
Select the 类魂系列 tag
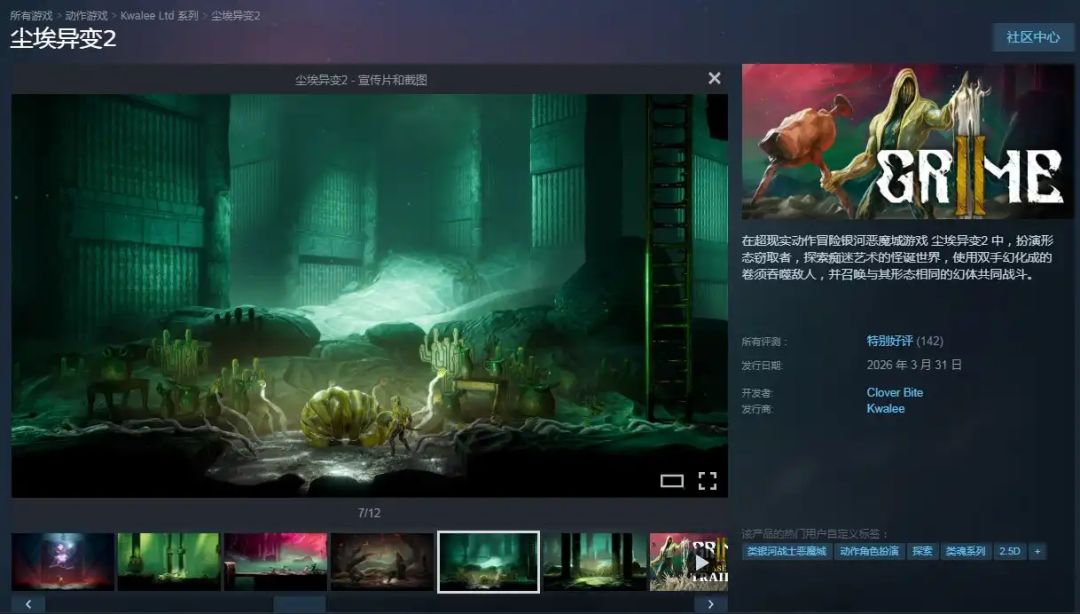[966, 551]
